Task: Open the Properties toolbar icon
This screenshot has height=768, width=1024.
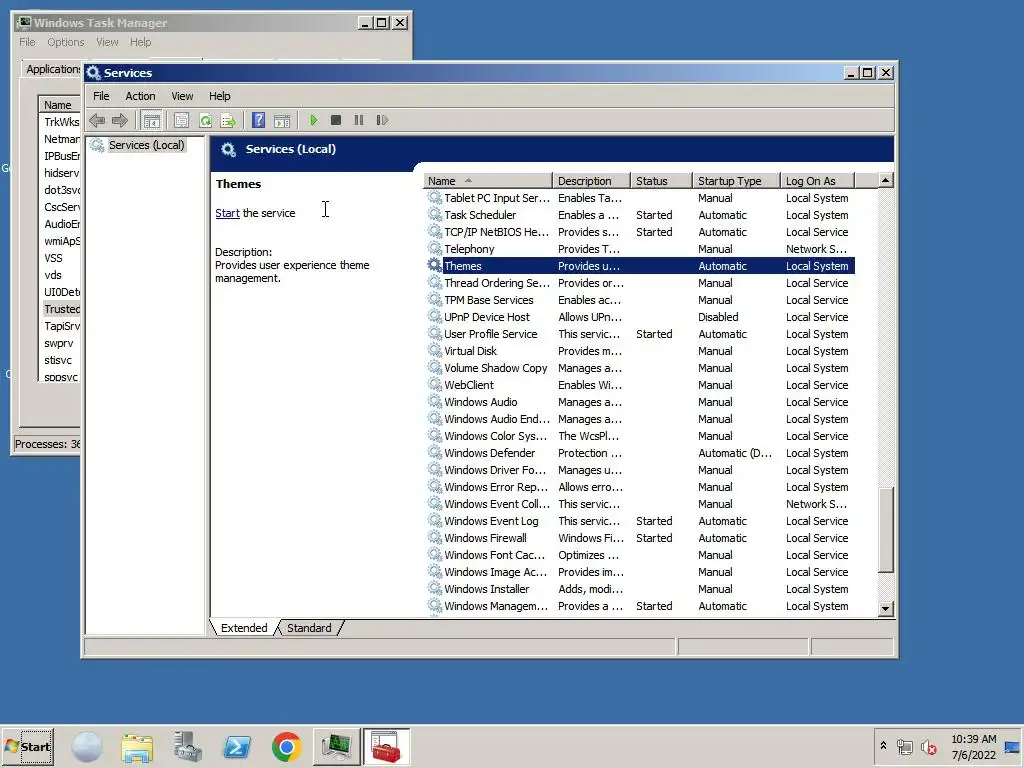Action: [x=182, y=120]
